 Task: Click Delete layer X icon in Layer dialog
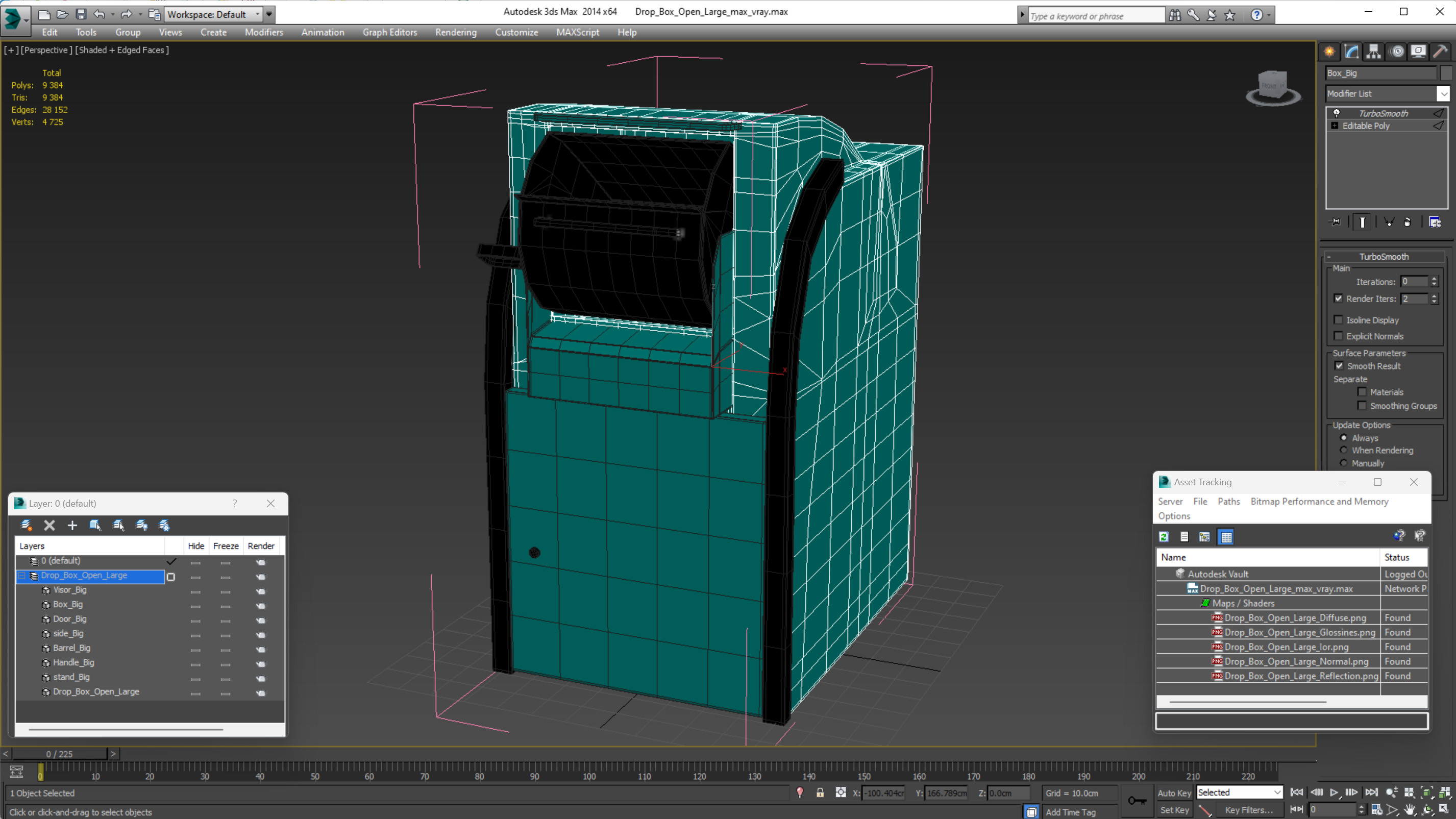(x=49, y=525)
